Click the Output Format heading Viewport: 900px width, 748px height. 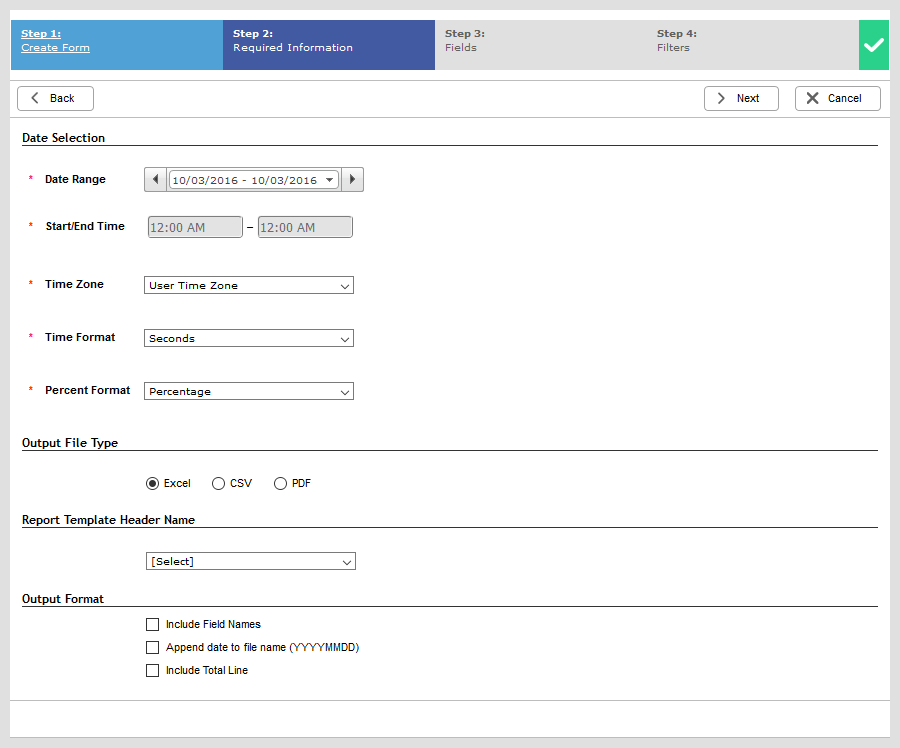point(63,599)
